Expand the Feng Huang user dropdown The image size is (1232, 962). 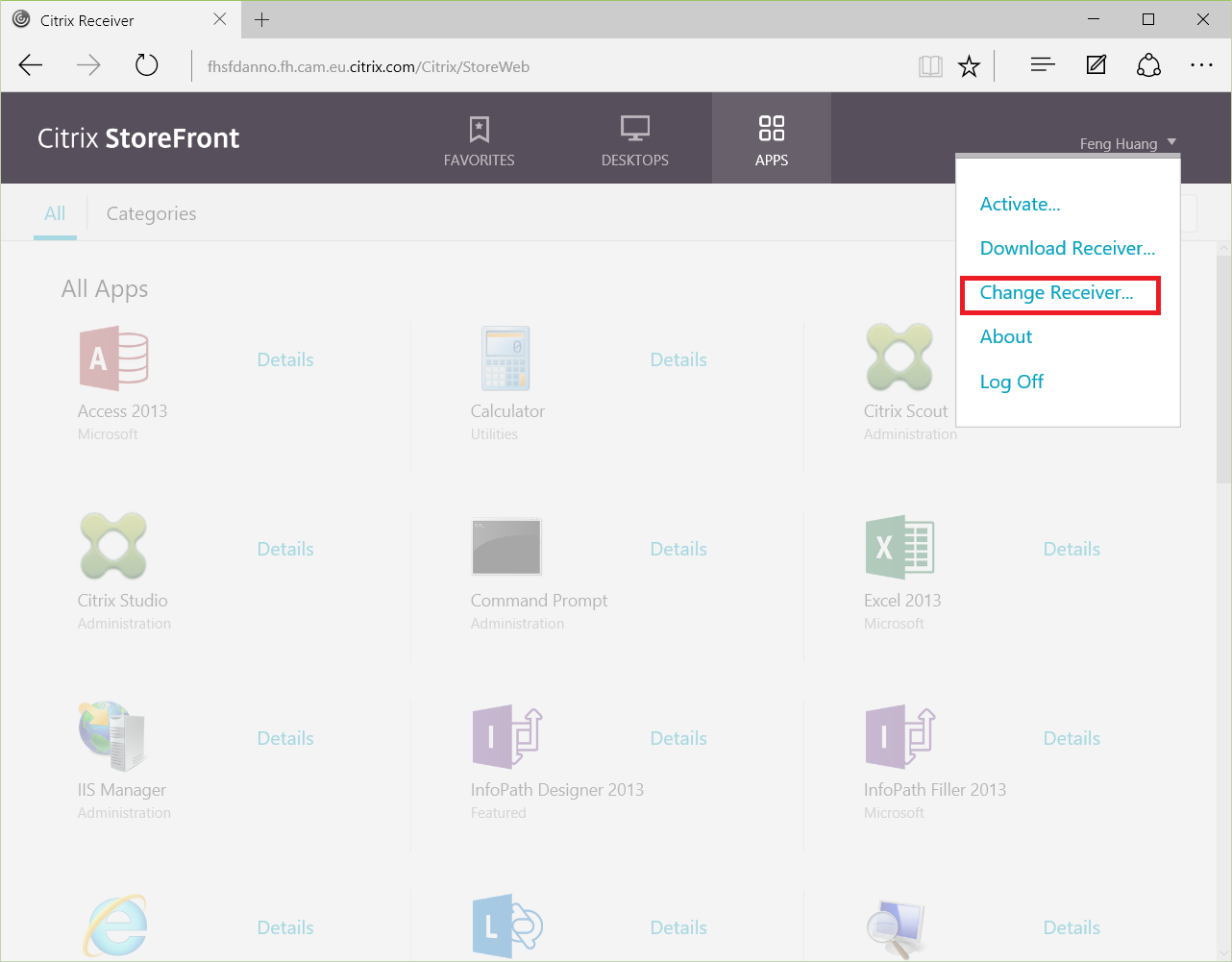click(x=1127, y=143)
